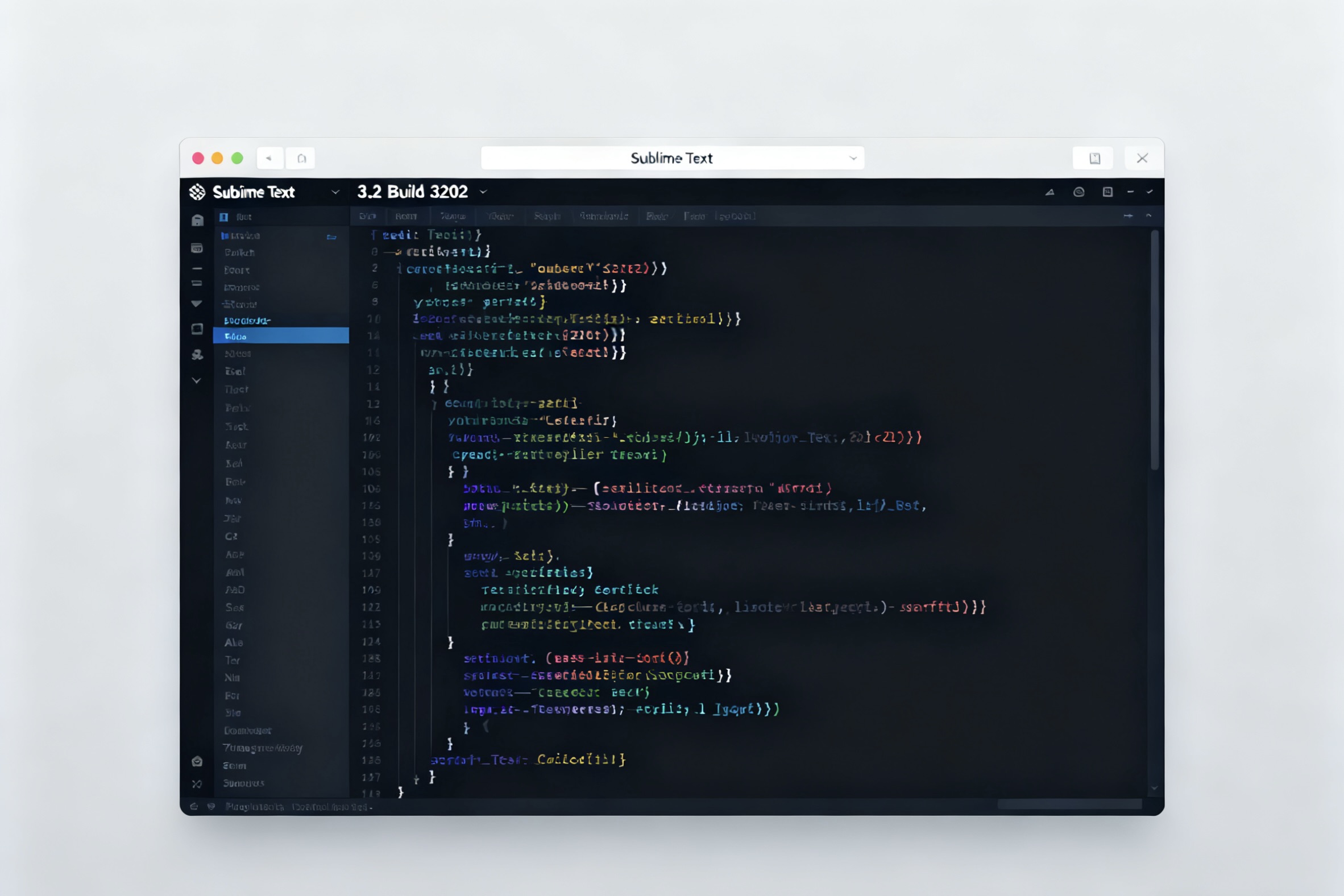The image size is (1344, 896).
Task: Expand the chevron below the activity sidebar icons
Action: [x=197, y=380]
